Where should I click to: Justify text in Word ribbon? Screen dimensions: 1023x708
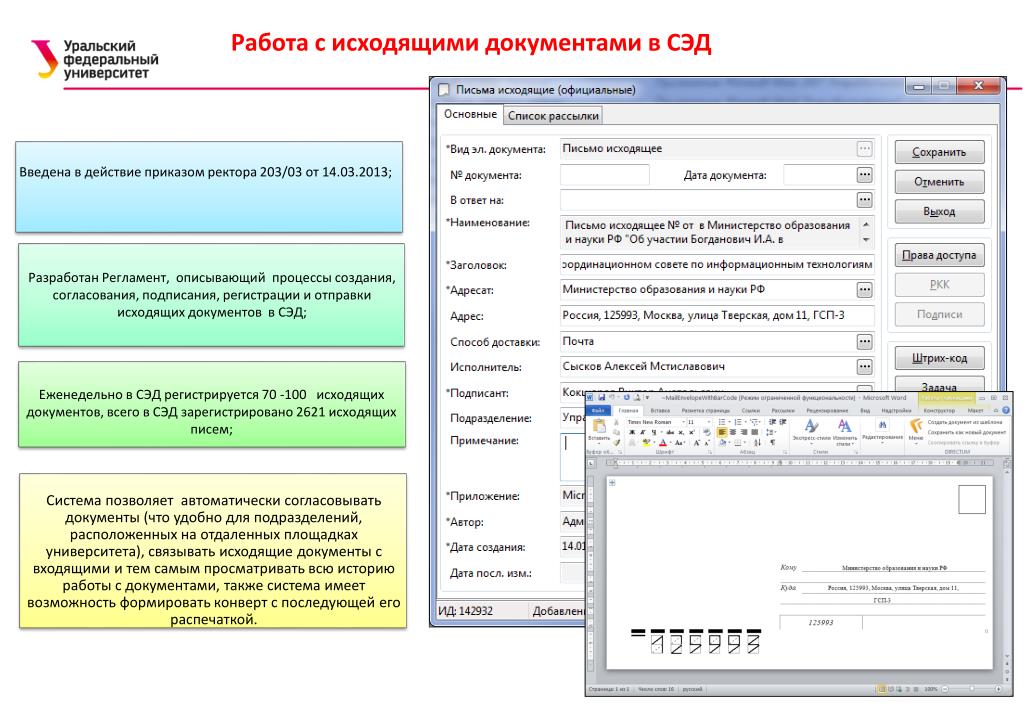point(756,432)
